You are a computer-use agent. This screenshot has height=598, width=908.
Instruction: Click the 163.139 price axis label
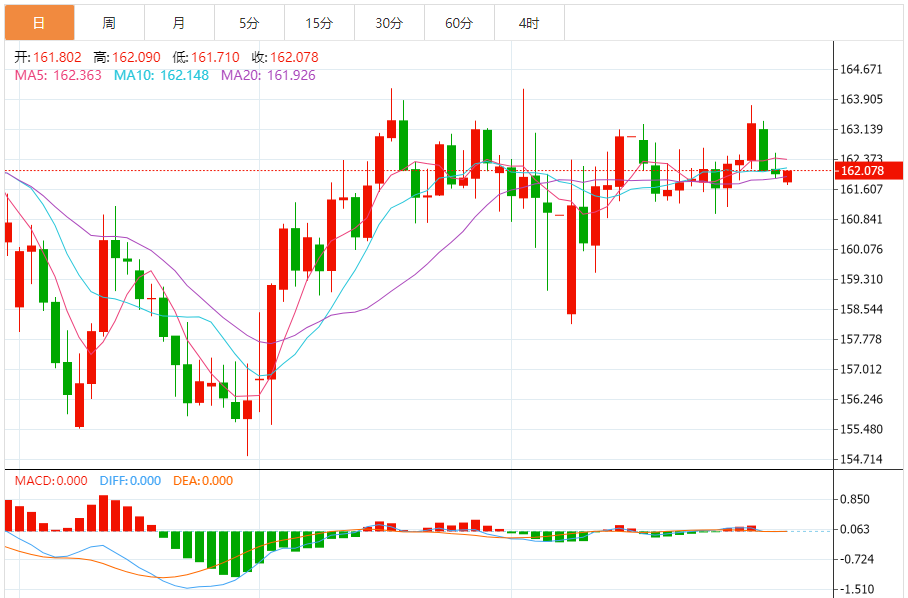pyautogui.click(x=861, y=129)
